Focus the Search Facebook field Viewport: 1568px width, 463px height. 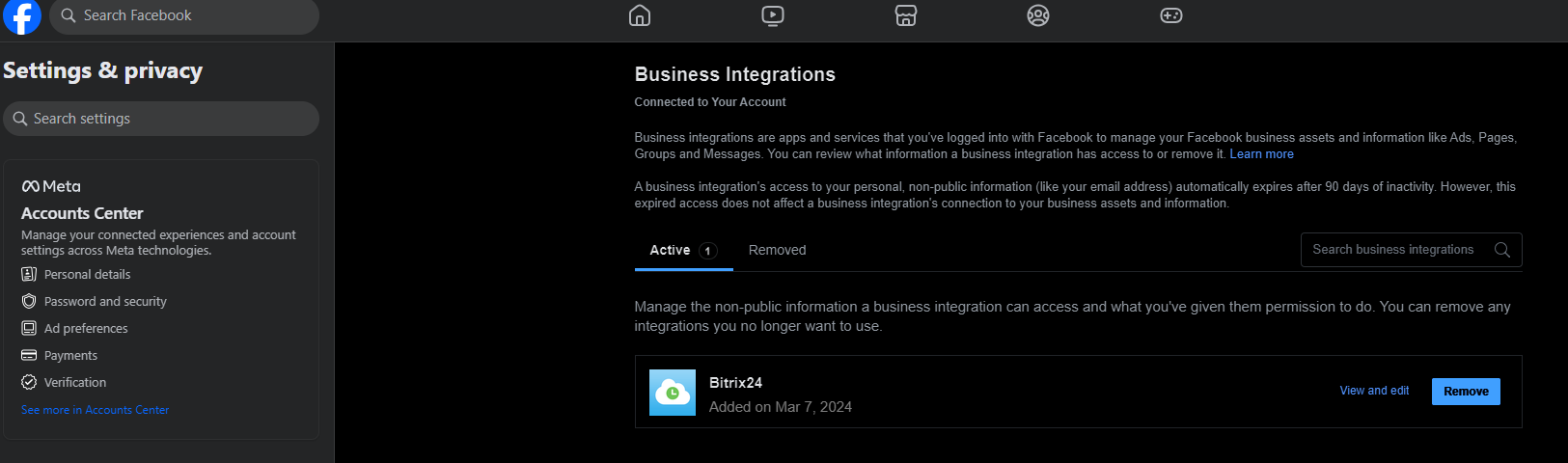[183, 16]
